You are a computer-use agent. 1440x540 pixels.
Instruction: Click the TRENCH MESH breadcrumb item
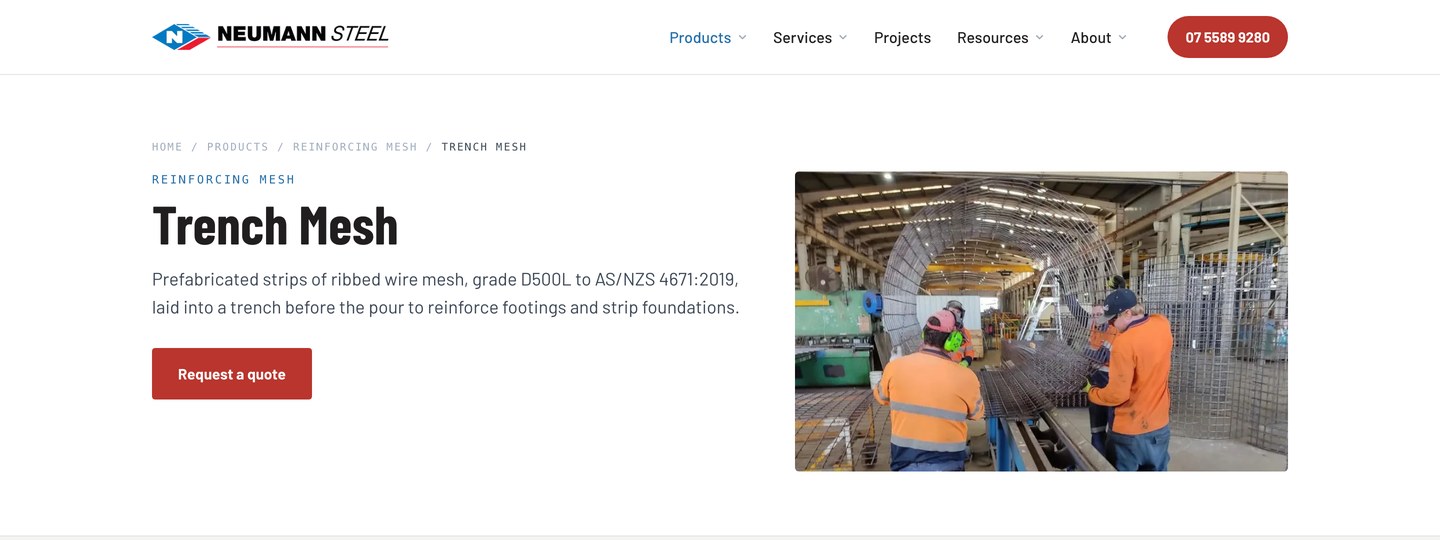click(x=484, y=147)
